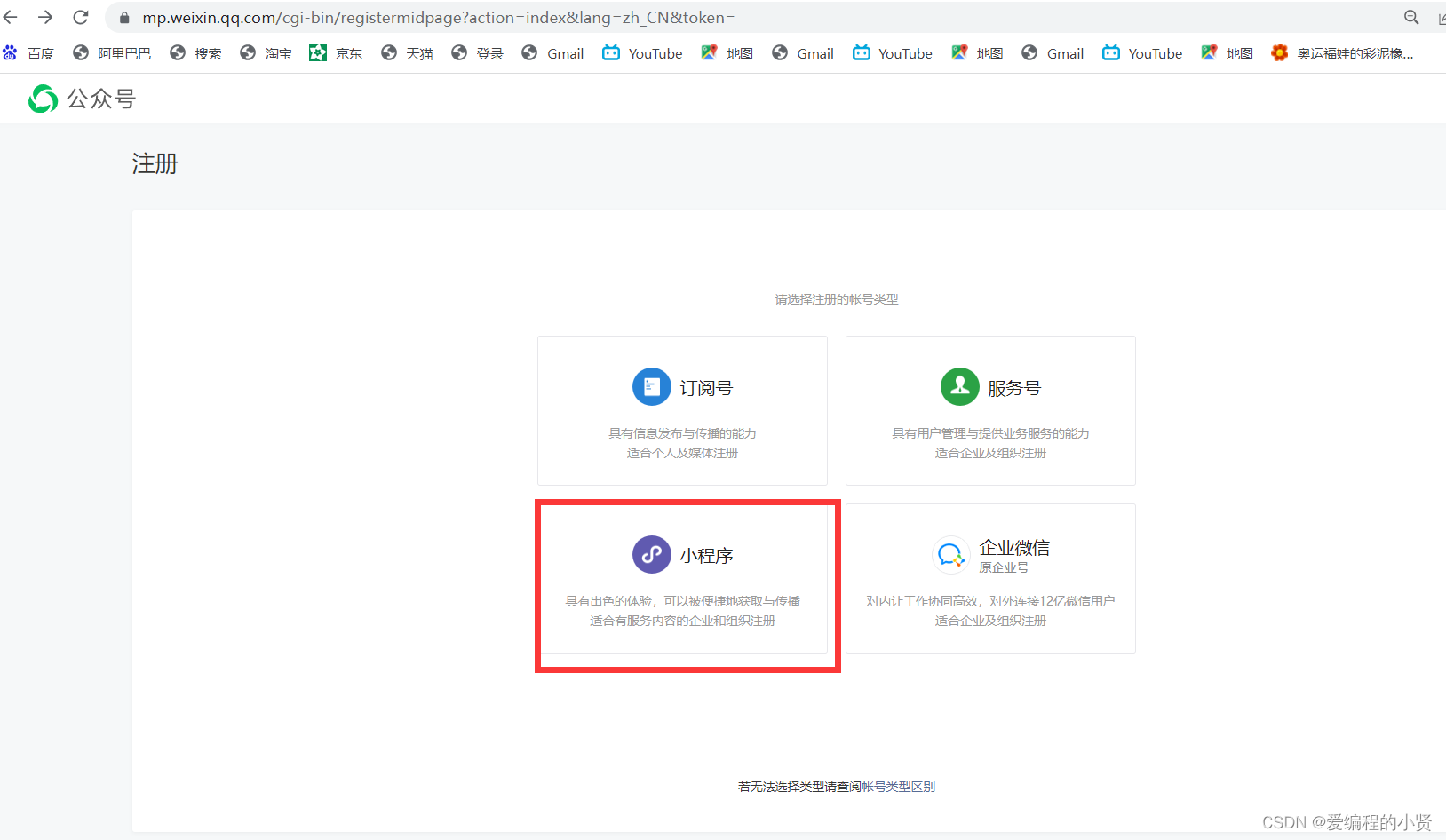Click text 请选择注册的帐号类型
Viewport: 1446px width, 840px height.
point(837,299)
